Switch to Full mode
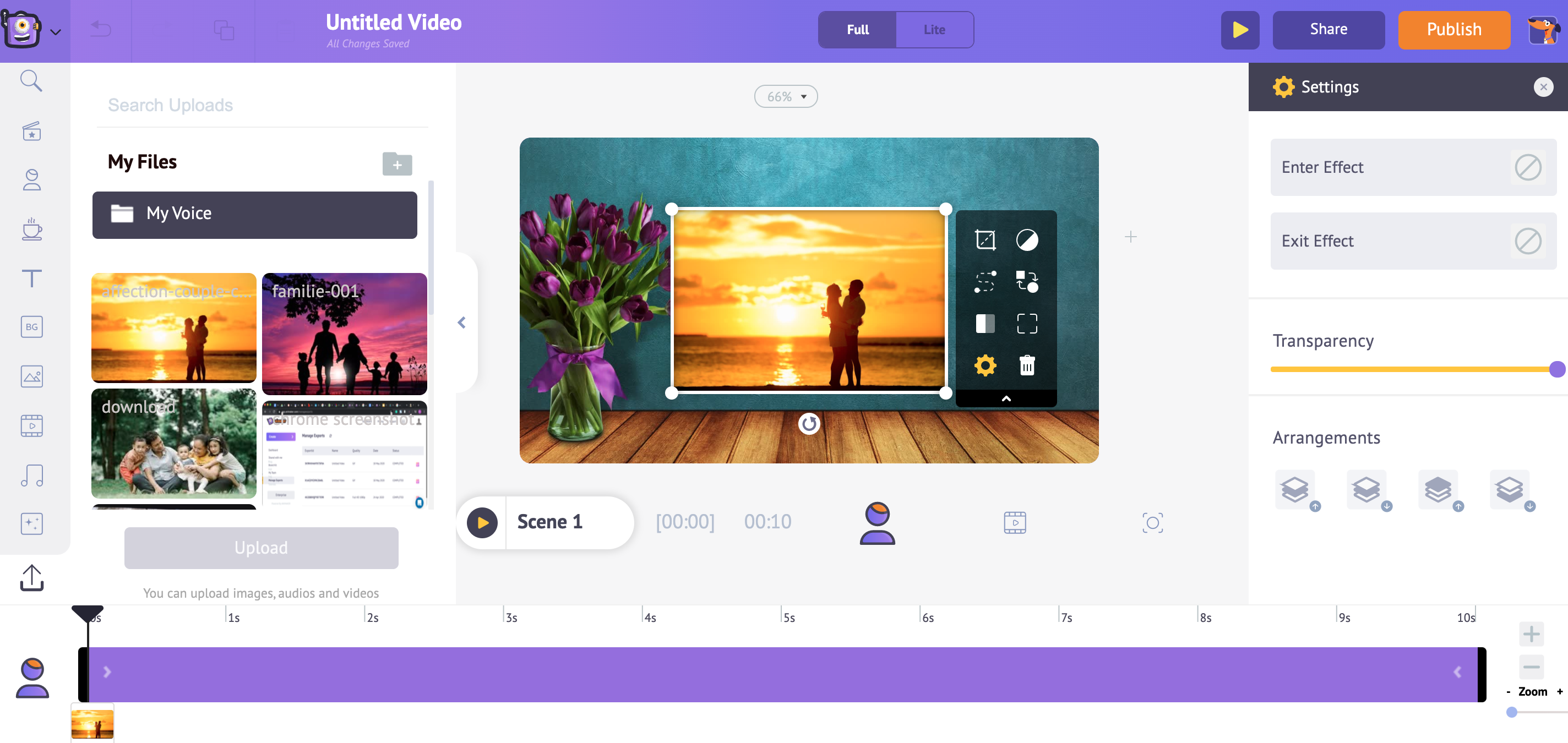 (x=857, y=29)
